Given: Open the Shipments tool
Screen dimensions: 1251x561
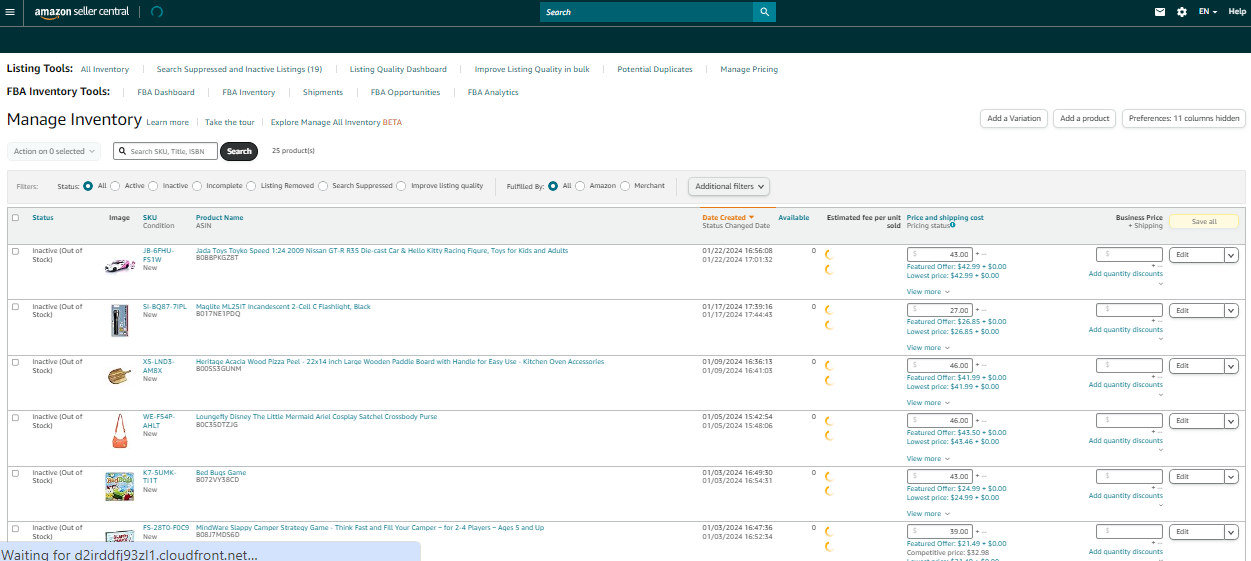Looking at the screenshot, I should [x=323, y=92].
